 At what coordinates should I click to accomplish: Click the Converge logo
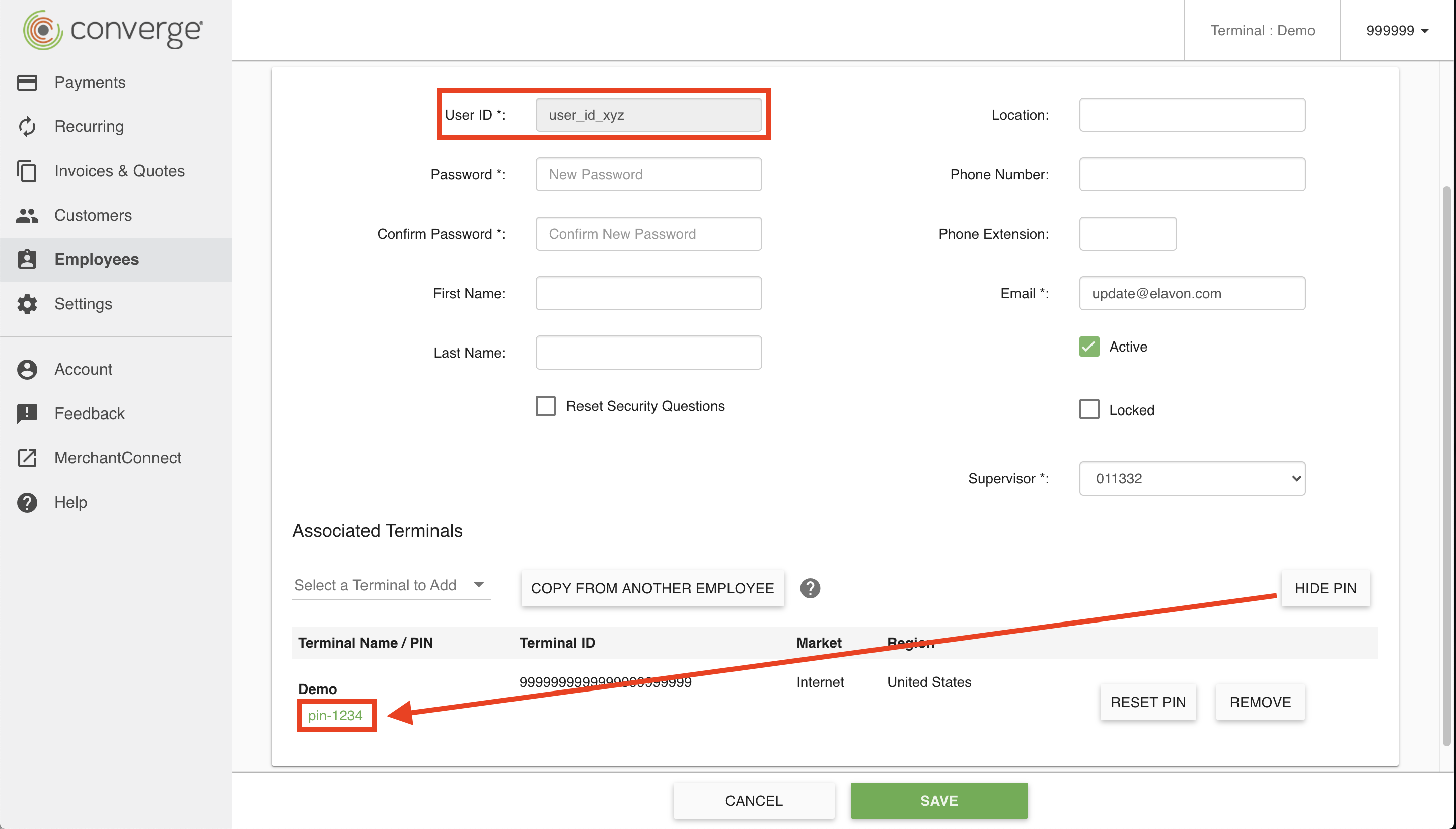click(113, 30)
